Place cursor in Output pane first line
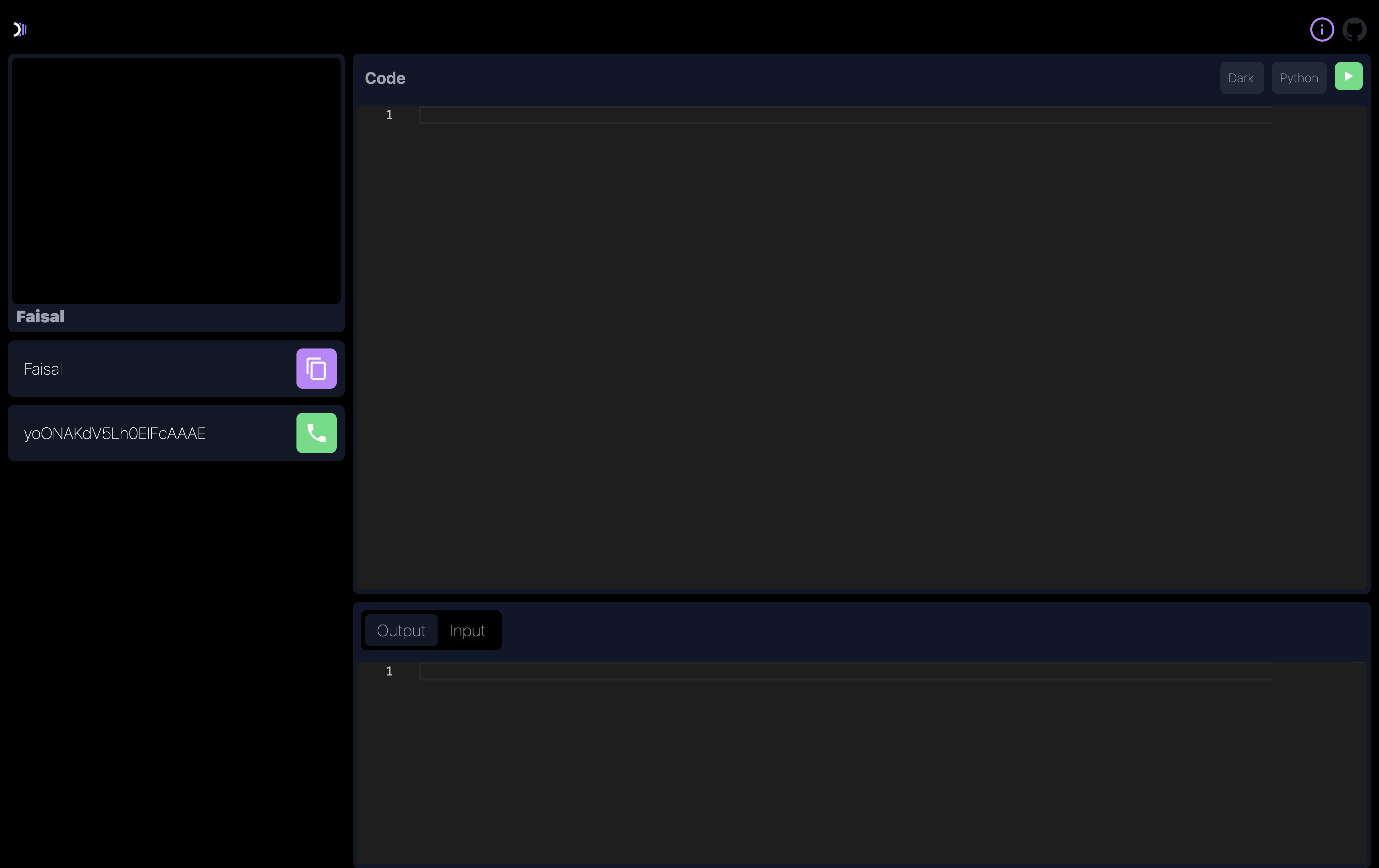This screenshot has height=868, width=1379. tap(802, 671)
